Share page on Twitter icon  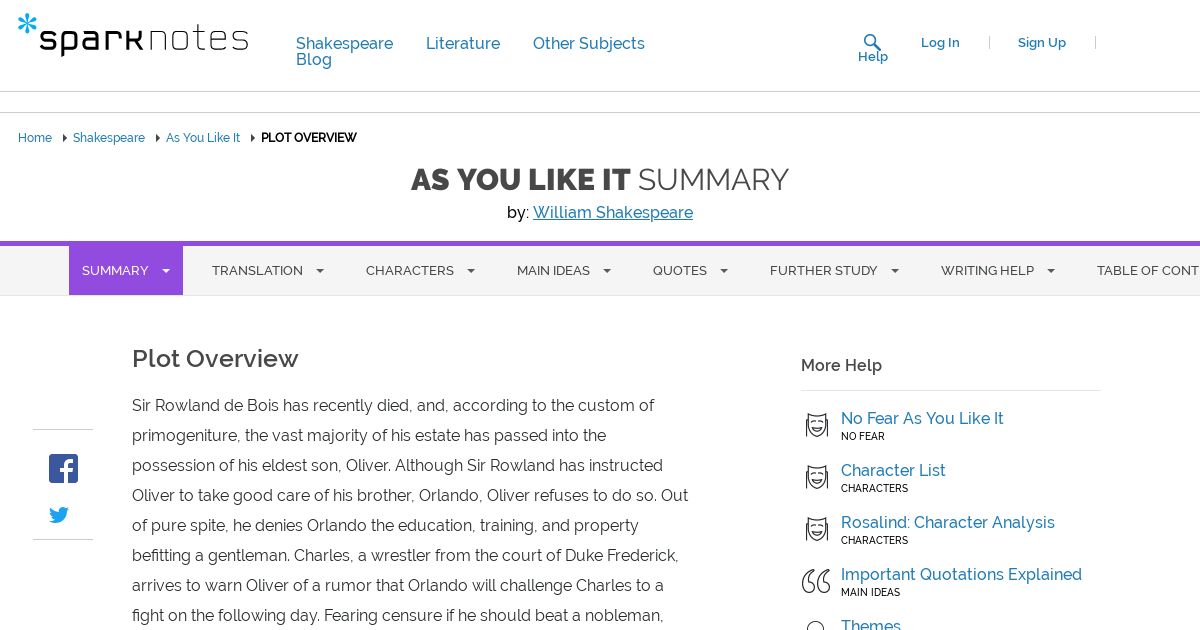(59, 515)
